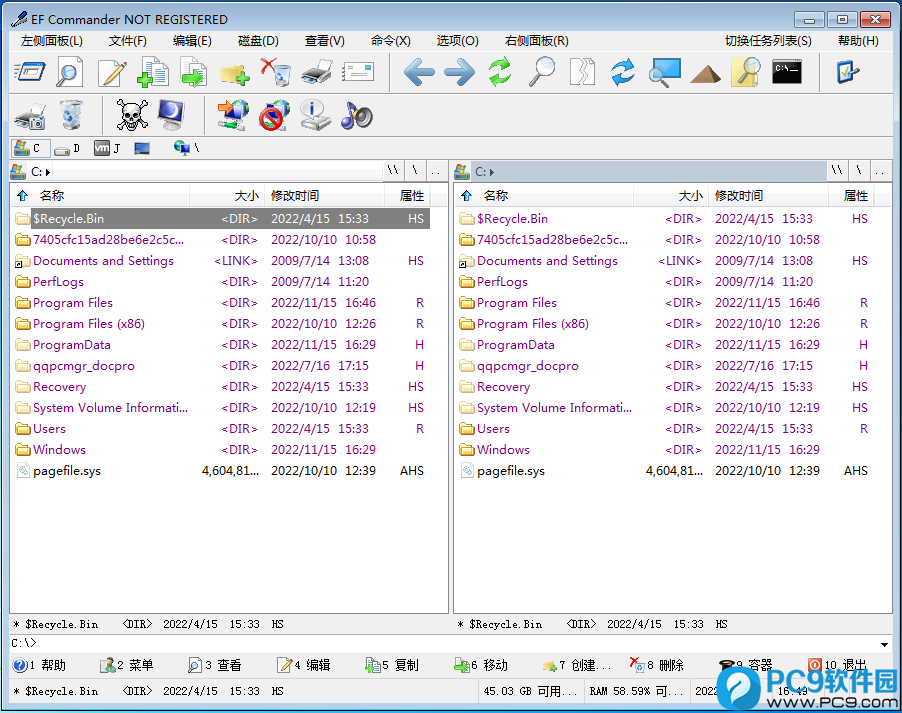The height and width of the screenshot is (713, 902).
Task: Click the 2 菜单 function key button
Action: point(127,666)
